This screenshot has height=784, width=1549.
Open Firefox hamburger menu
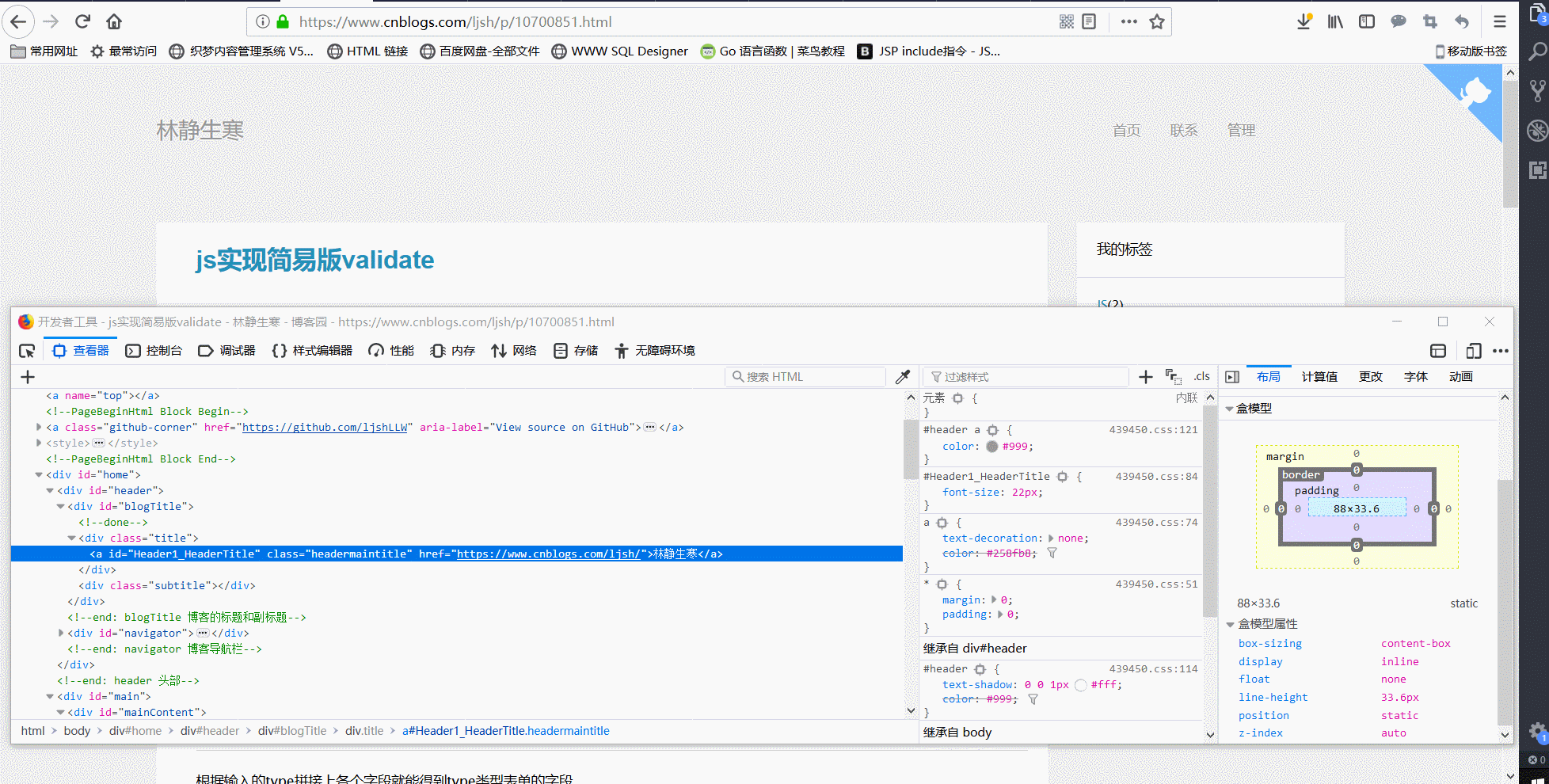1500,21
